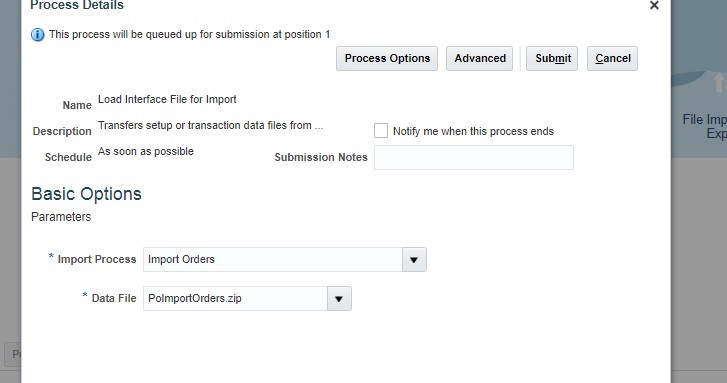
Task: Submit the Load Interface File process
Action: coord(552,58)
